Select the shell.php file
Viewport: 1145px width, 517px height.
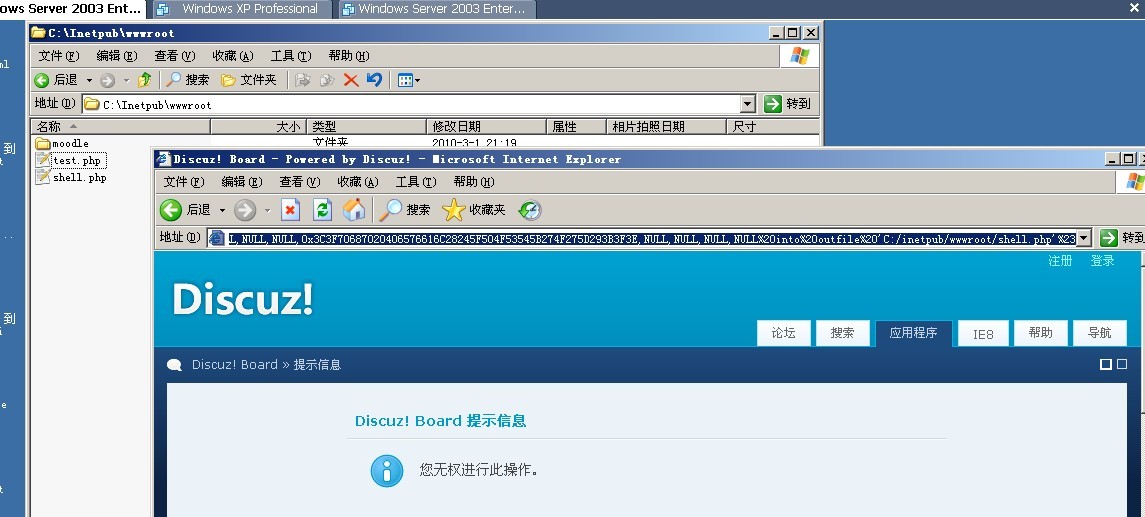pos(71,177)
